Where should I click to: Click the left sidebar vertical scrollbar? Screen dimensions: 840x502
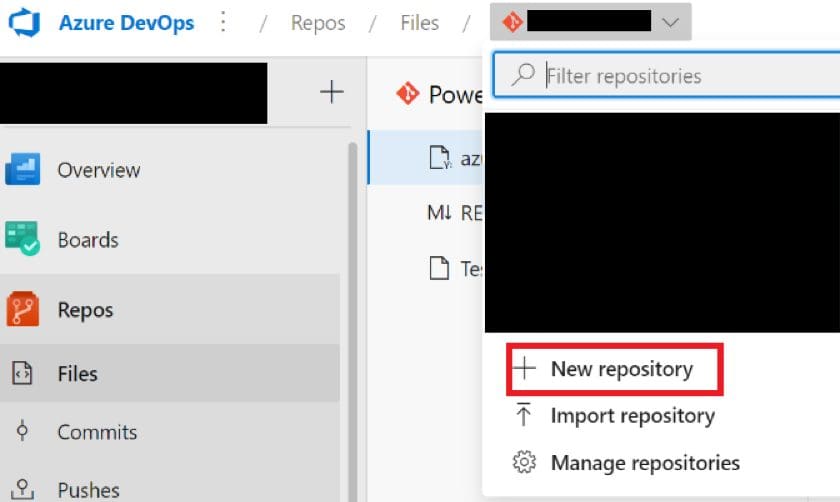(x=351, y=320)
